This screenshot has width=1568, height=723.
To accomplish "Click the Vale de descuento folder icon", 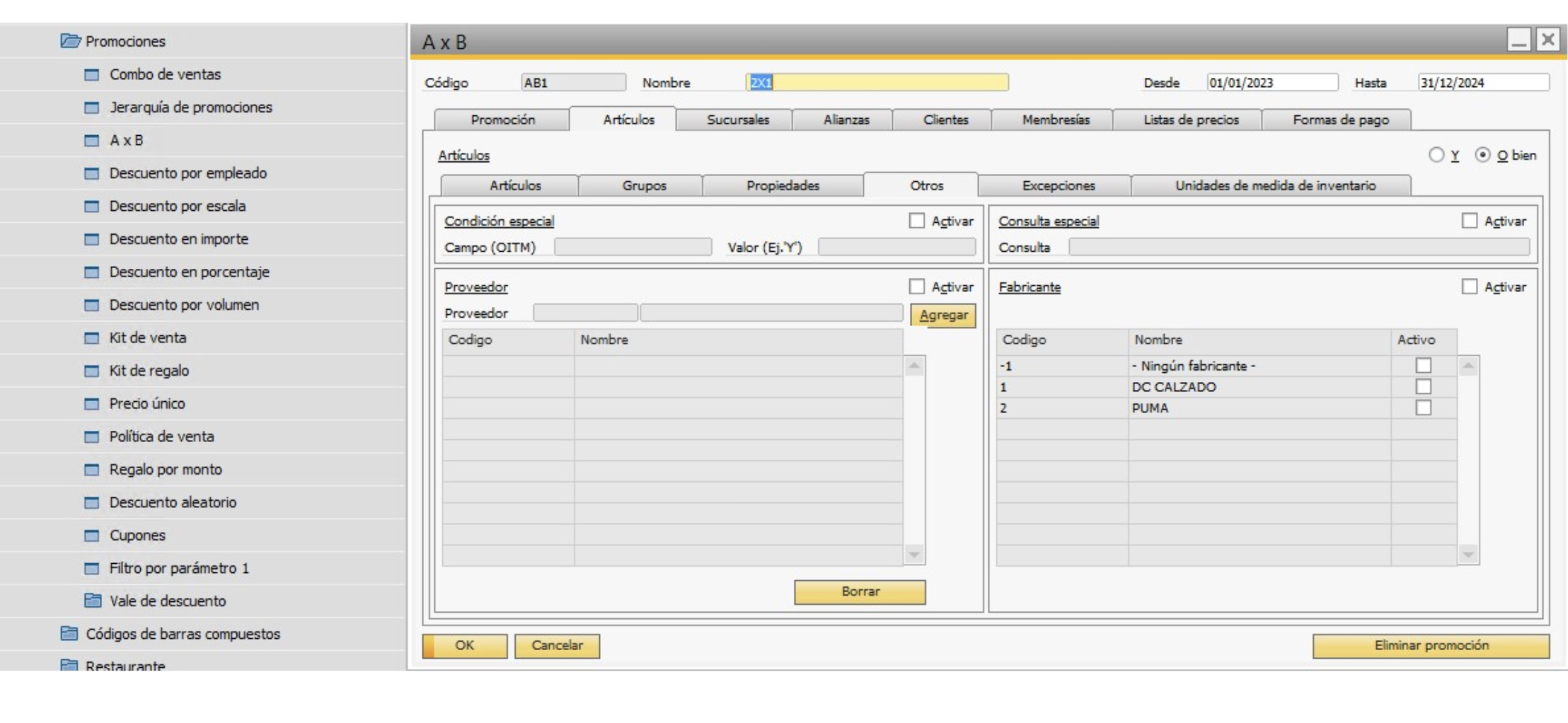I will pos(93,601).
